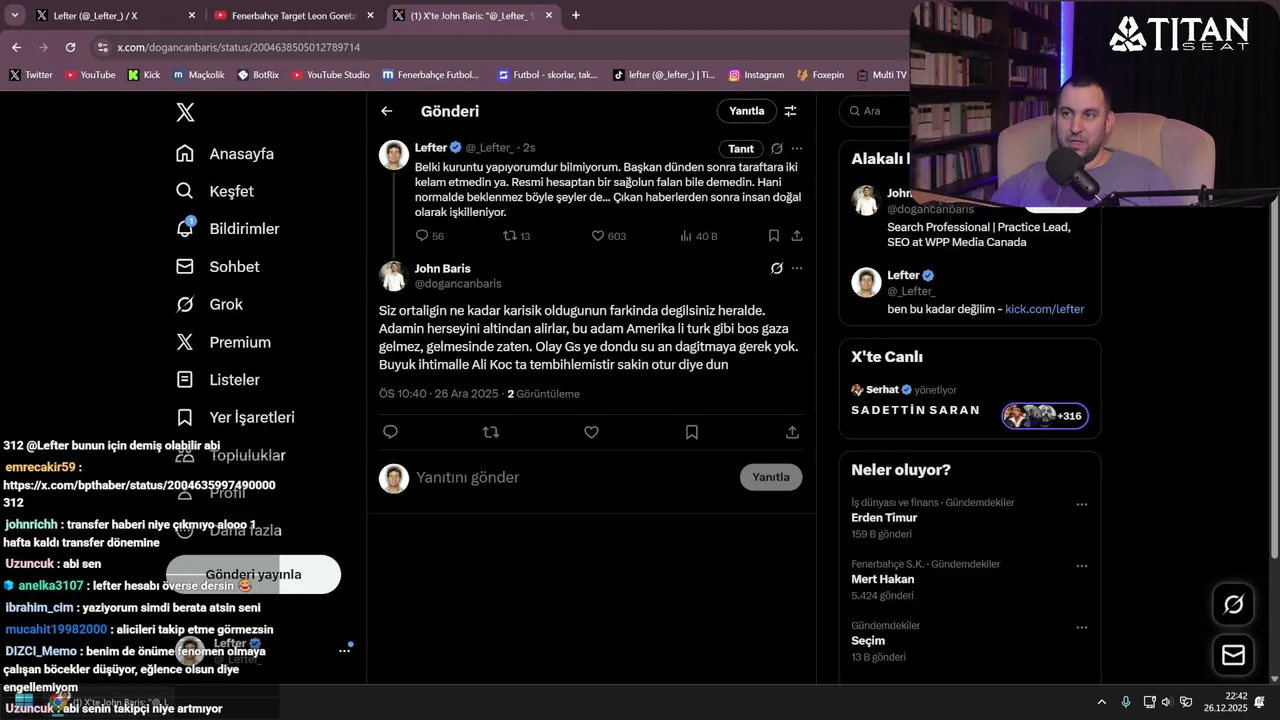Image resolution: width=1280 pixels, height=720 pixels.
Task: Open Kick bookmark
Action: click(x=144, y=75)
